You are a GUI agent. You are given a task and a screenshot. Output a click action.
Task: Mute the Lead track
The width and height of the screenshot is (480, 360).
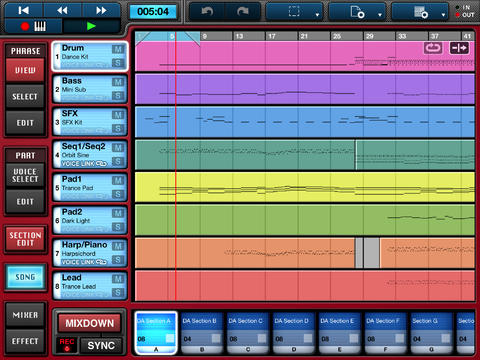[118, 279]
